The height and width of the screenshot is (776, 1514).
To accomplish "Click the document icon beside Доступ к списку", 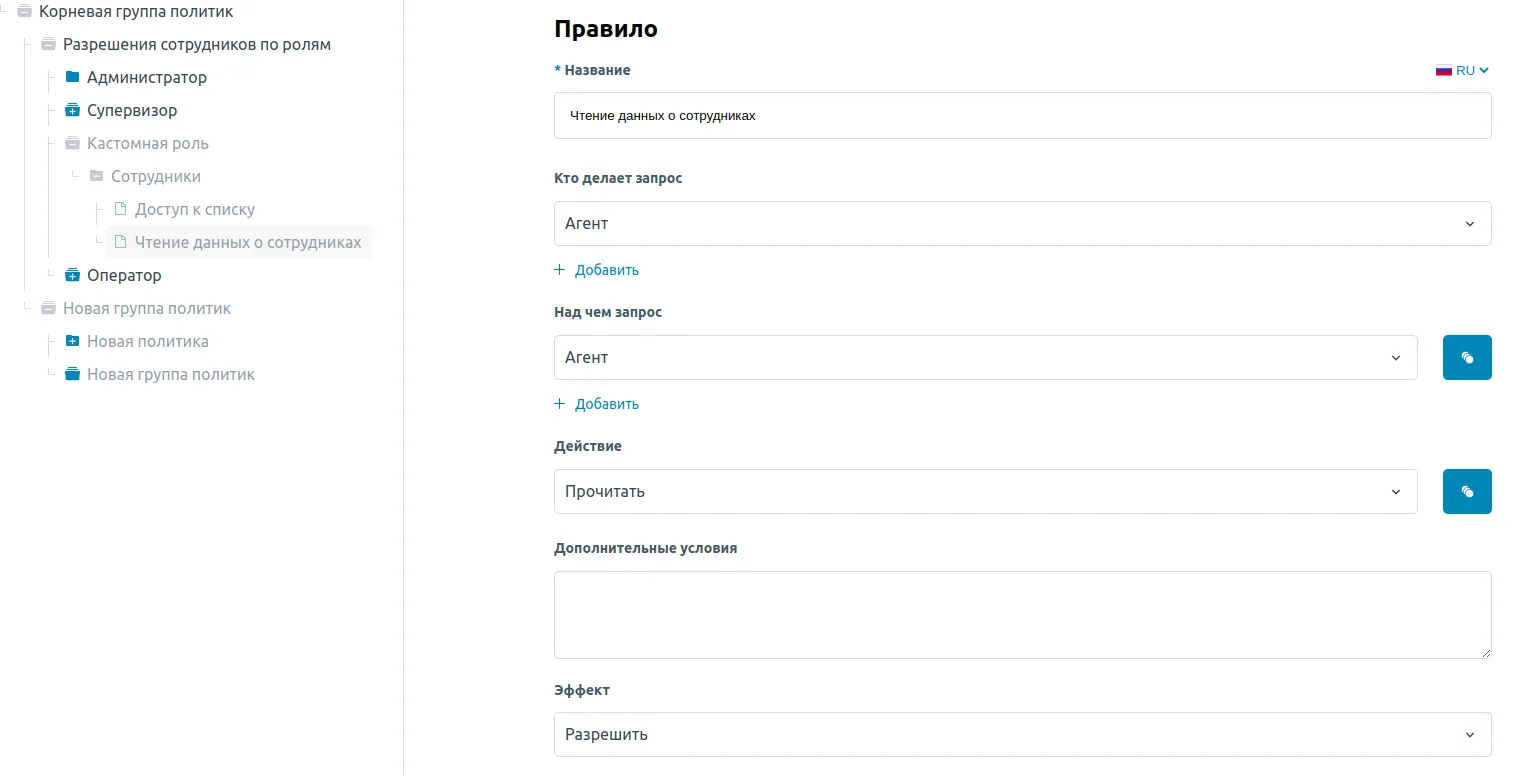I will pyautogui.click(x=120, y=209).
